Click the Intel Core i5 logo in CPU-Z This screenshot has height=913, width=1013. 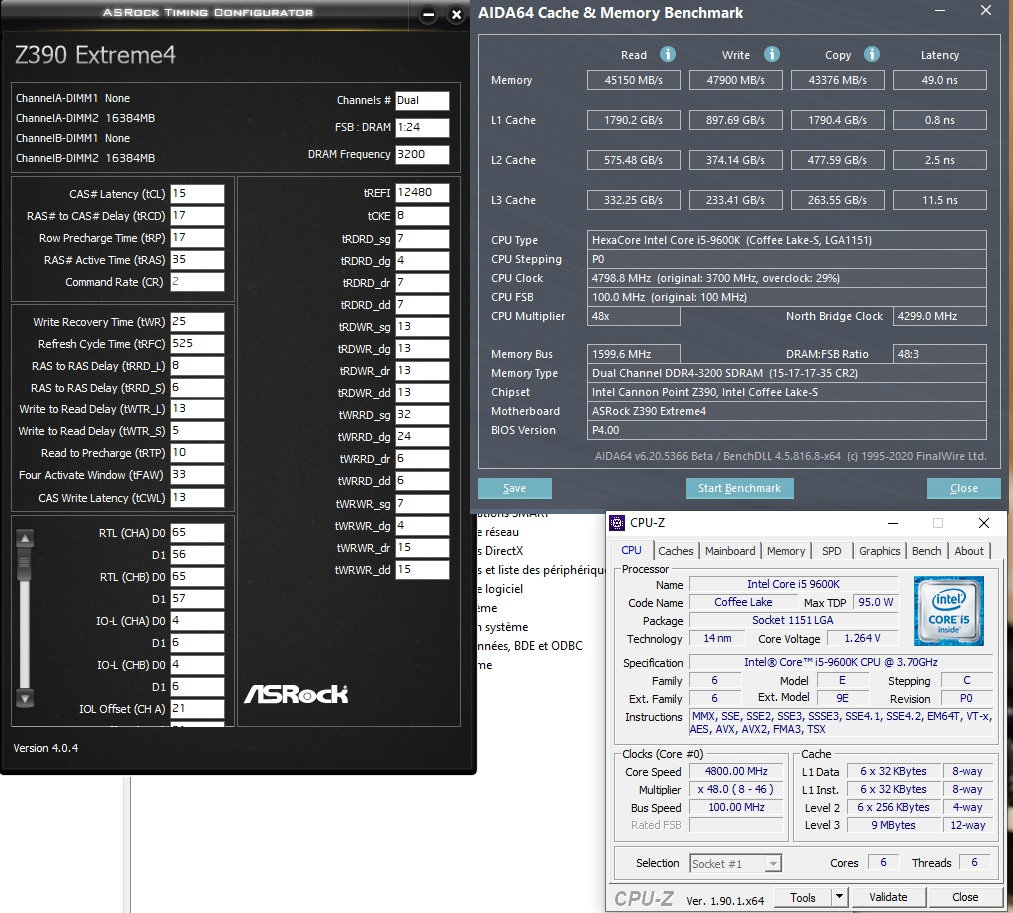click(948, 611)
